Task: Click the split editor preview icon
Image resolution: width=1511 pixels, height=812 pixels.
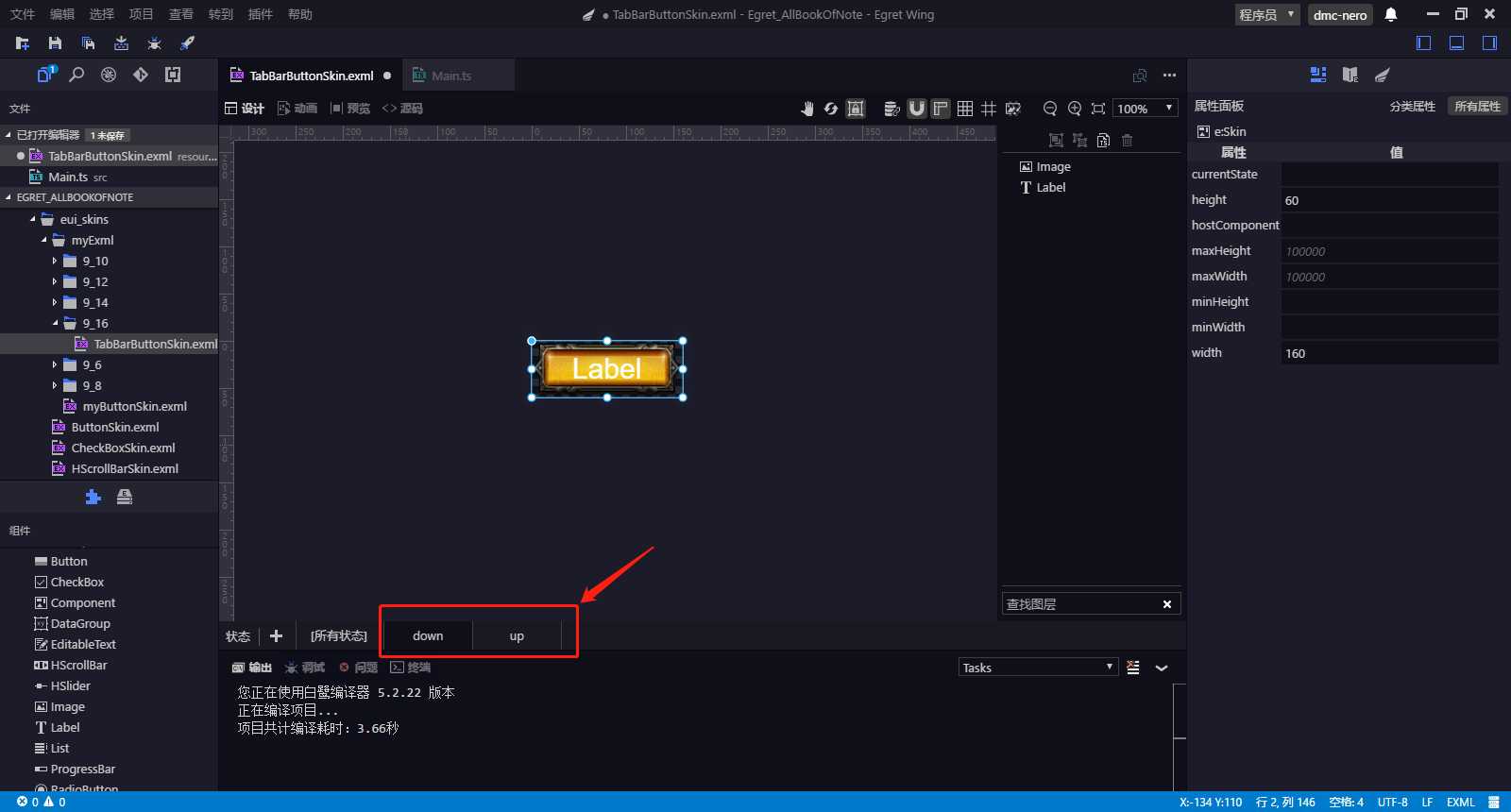Action: (x=1140, y=76)
